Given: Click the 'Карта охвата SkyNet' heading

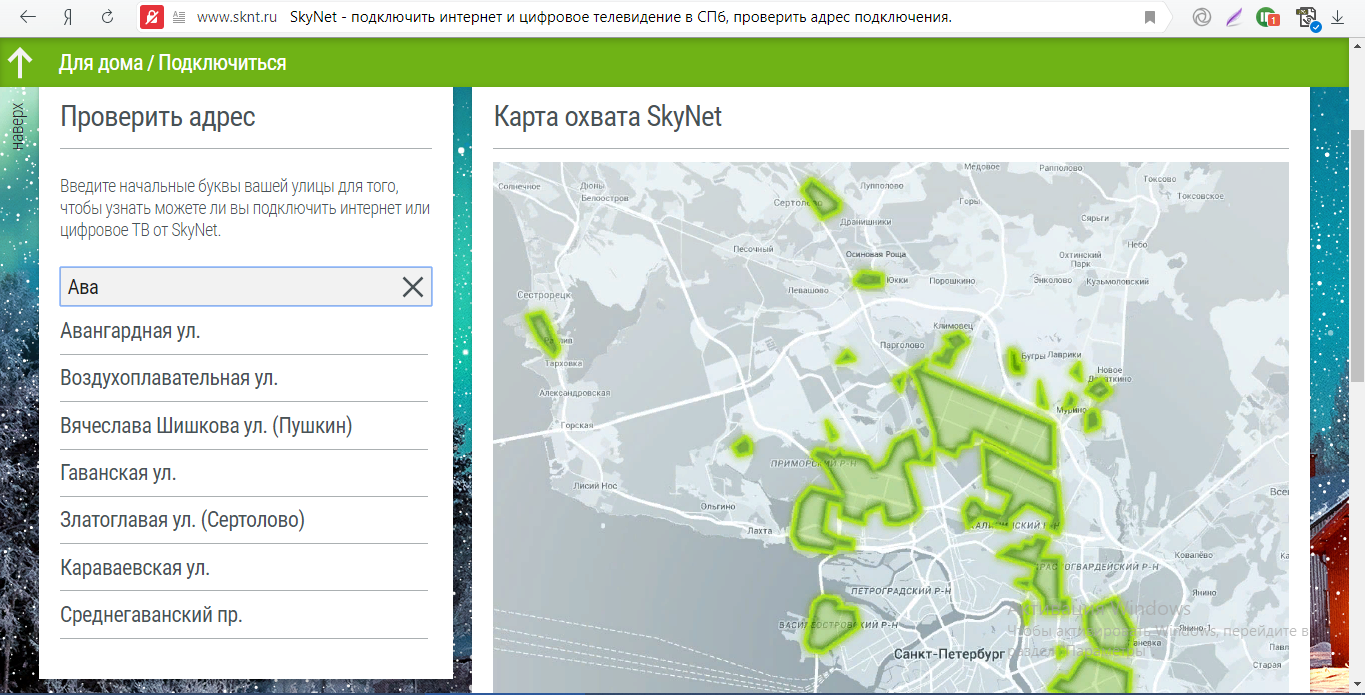Looking at the screenshot, I should click(608, 117).
